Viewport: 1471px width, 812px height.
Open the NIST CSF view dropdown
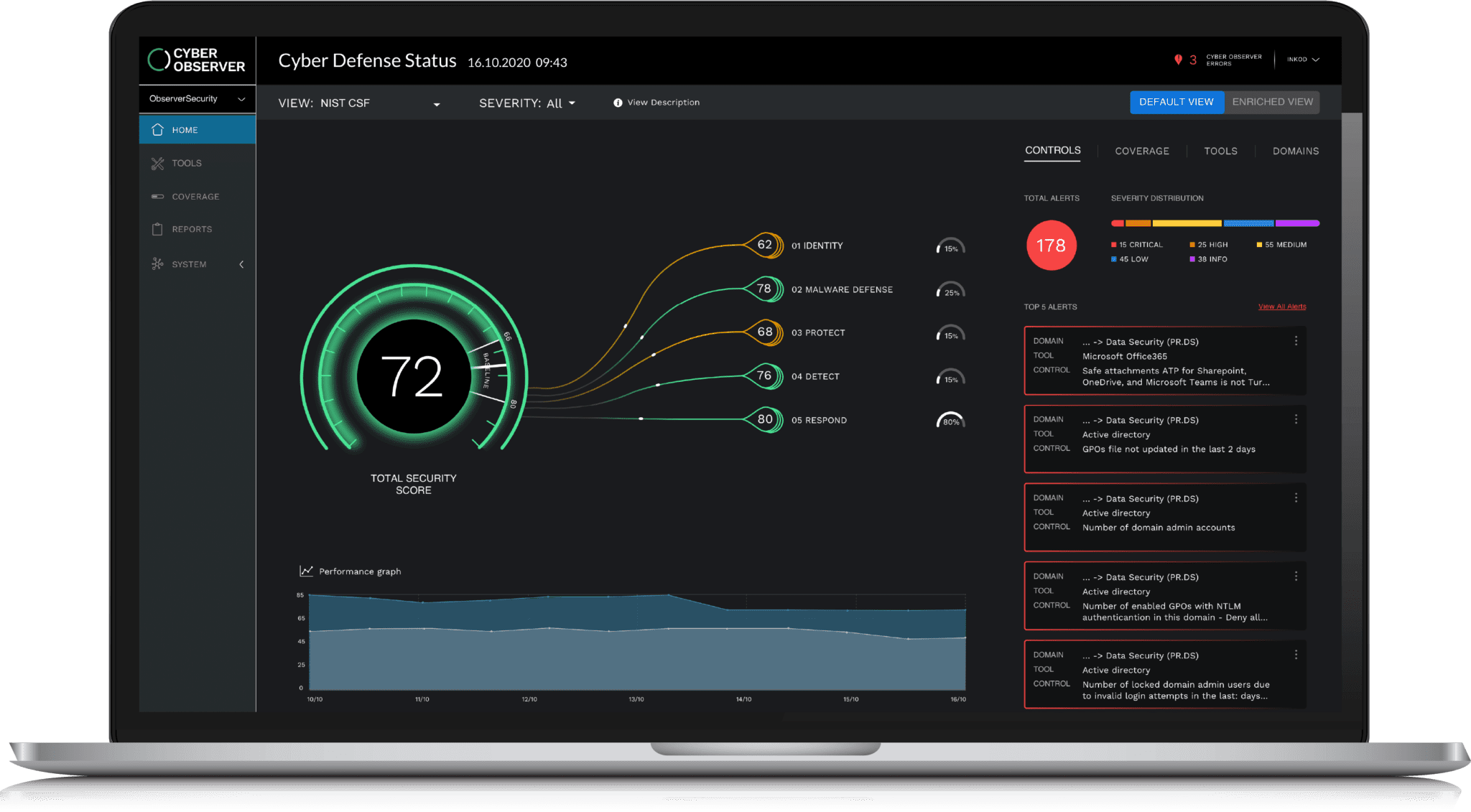pyautogui.click(x=436, y=104)
